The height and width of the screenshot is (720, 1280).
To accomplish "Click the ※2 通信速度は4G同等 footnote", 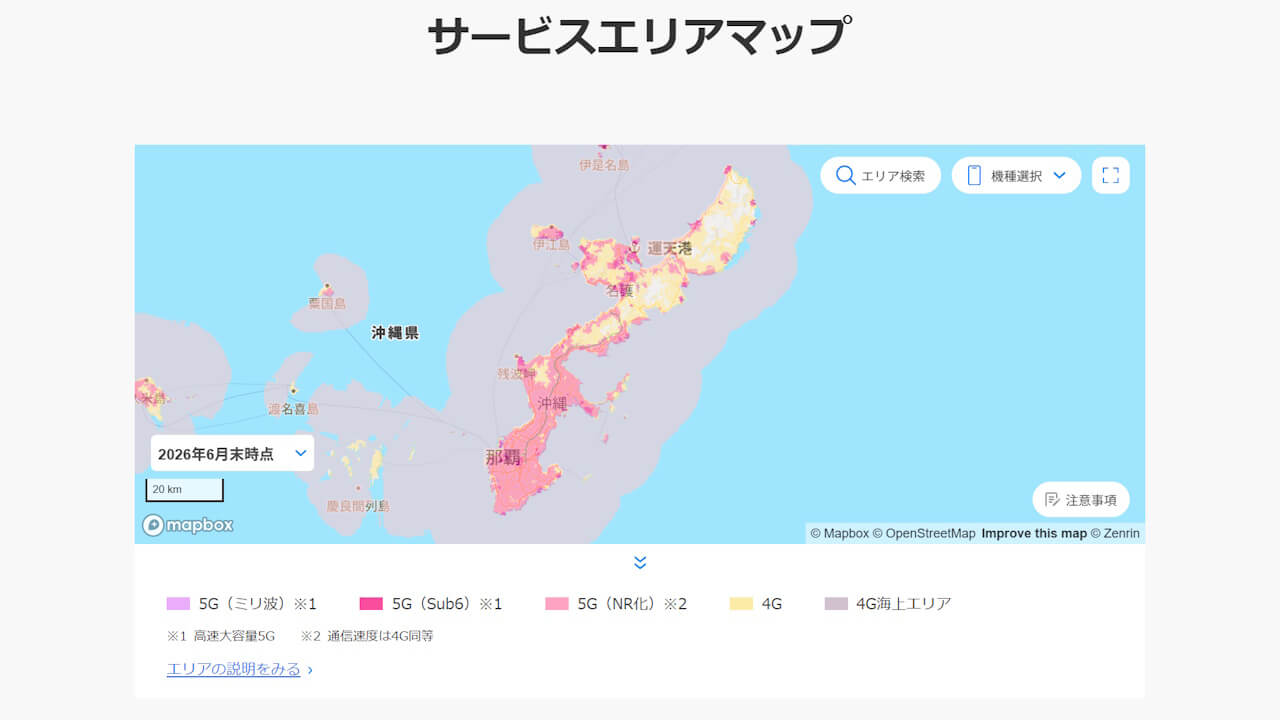I will click(367, 636).
